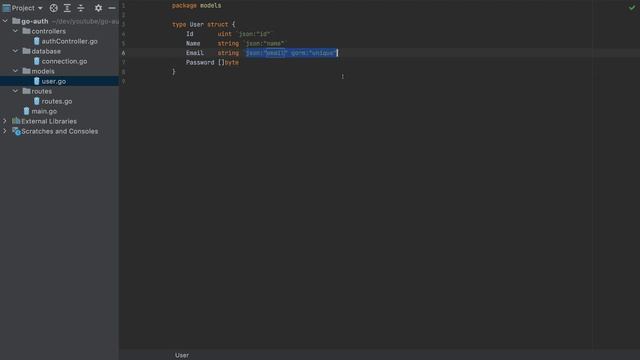Select the database folder label
This screenshot has width=640, height=360.
pyautogui.click(x=46, y=51)
